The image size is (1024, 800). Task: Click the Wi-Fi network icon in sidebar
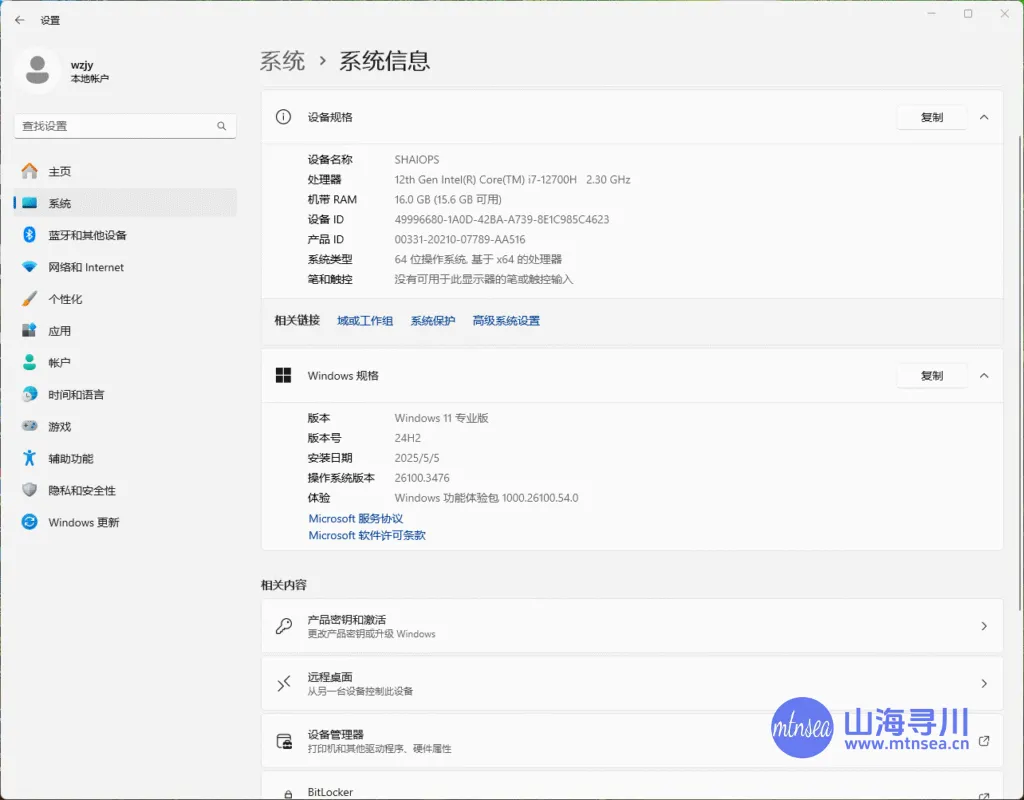coord(29,267)
